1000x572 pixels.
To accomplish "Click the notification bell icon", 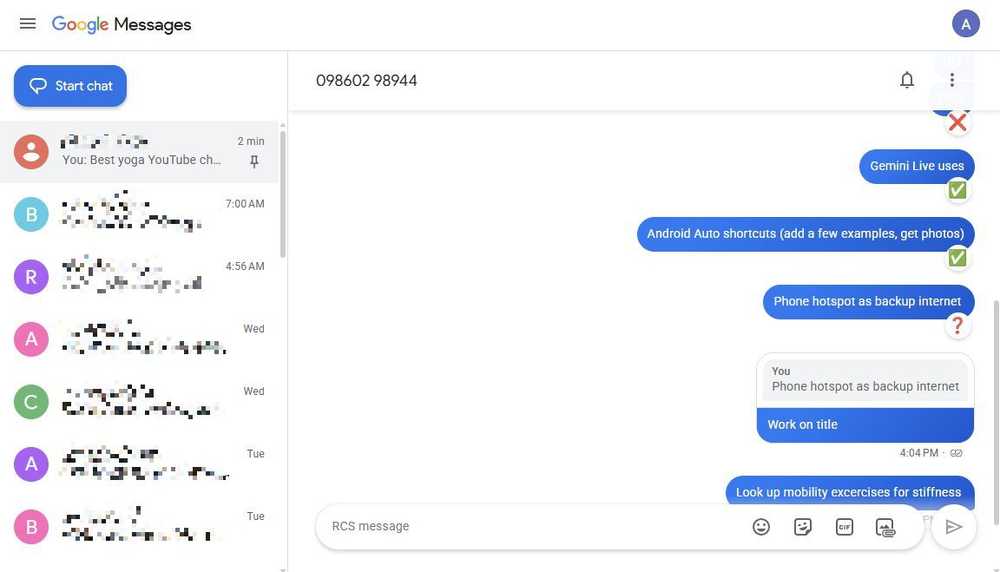I will click(906, 80).
